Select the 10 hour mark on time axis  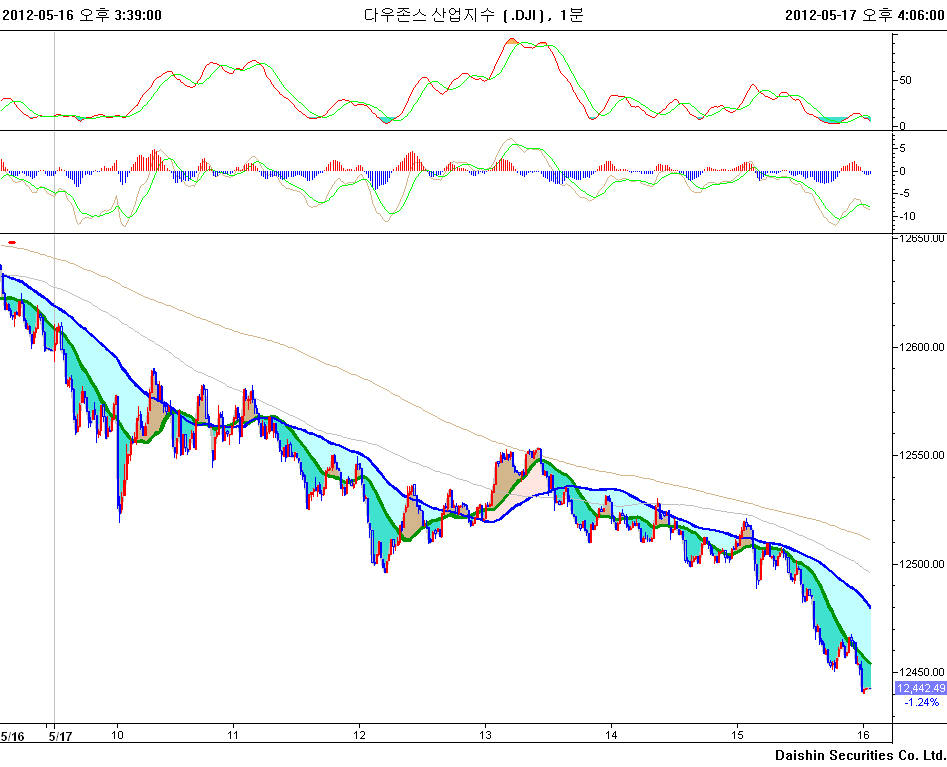118,736
